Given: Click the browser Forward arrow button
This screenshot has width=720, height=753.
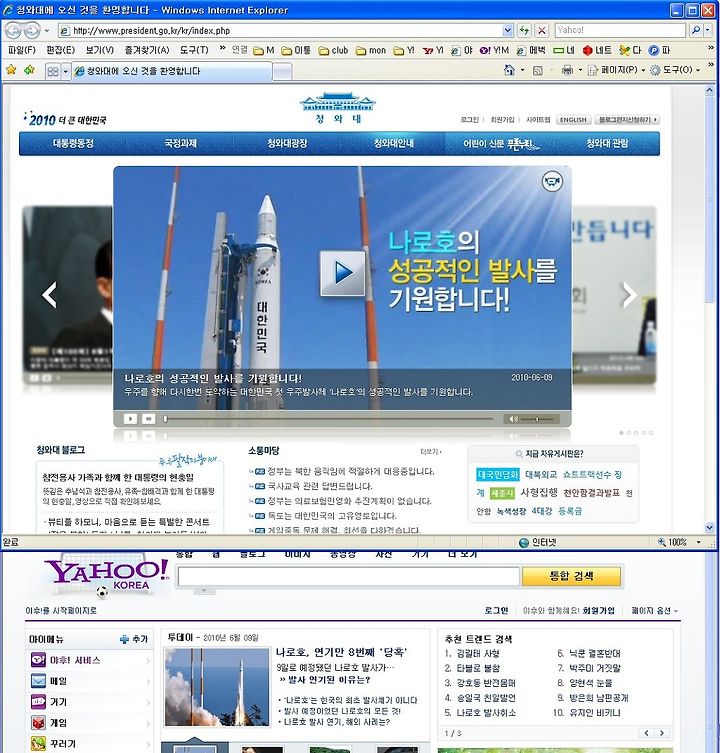Looking at the screenshot, I should coord(31,31).
